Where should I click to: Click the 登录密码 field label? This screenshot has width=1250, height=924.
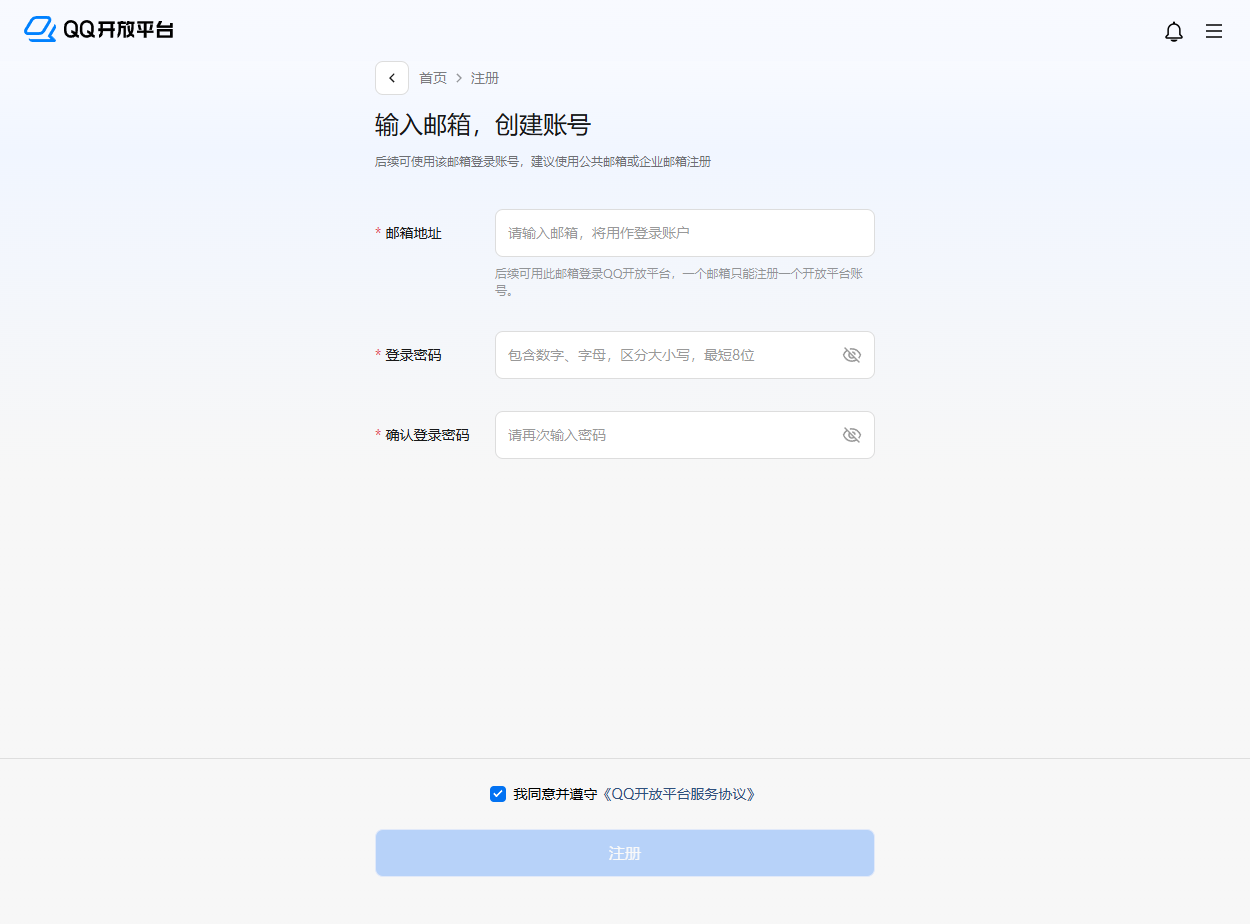413,355
